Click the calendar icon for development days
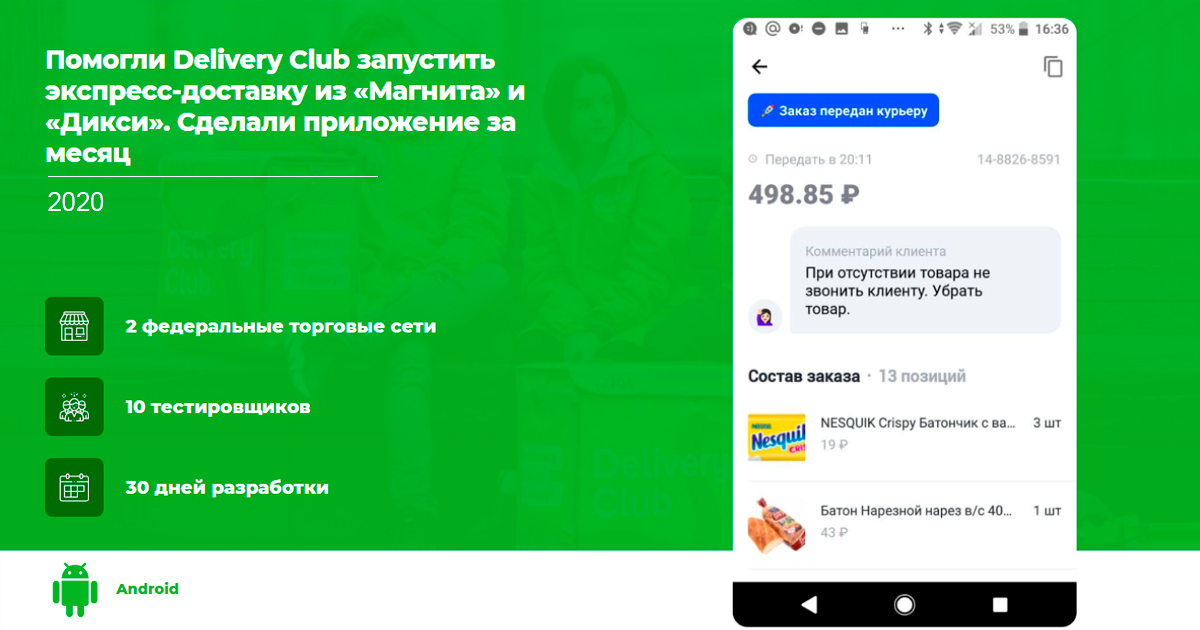The width and height of the screenshot is (1200, 630). [74, 488]
